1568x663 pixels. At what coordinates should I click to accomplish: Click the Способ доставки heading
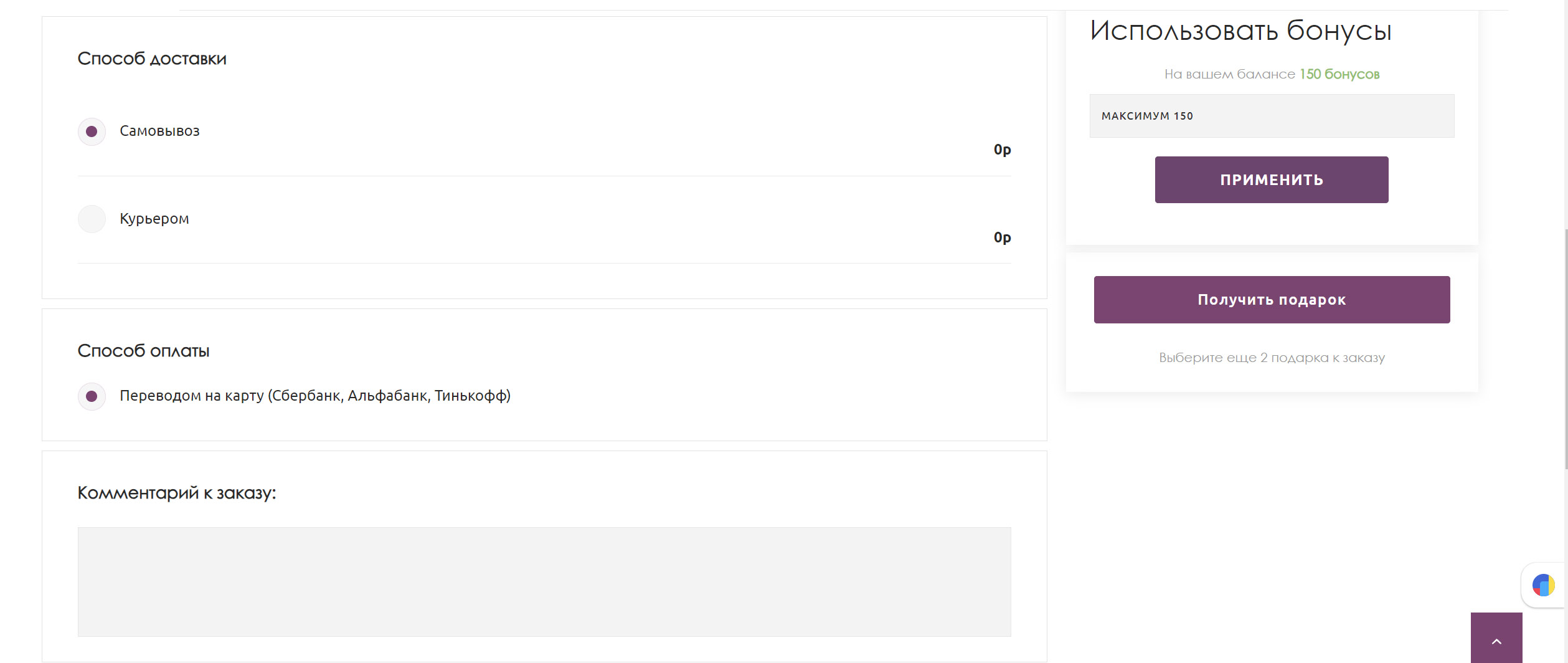151,59
